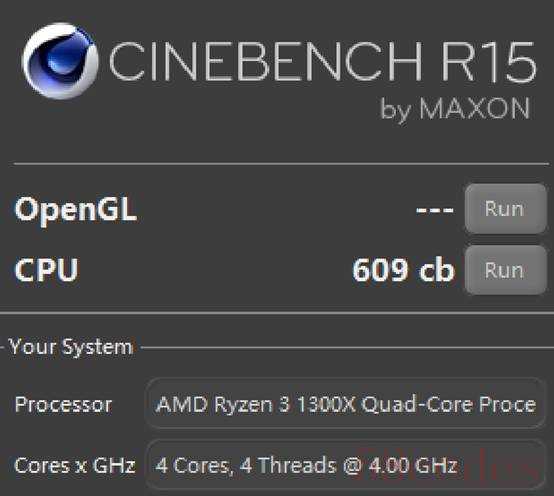Select the Processor row label

(x=63, y=404)
